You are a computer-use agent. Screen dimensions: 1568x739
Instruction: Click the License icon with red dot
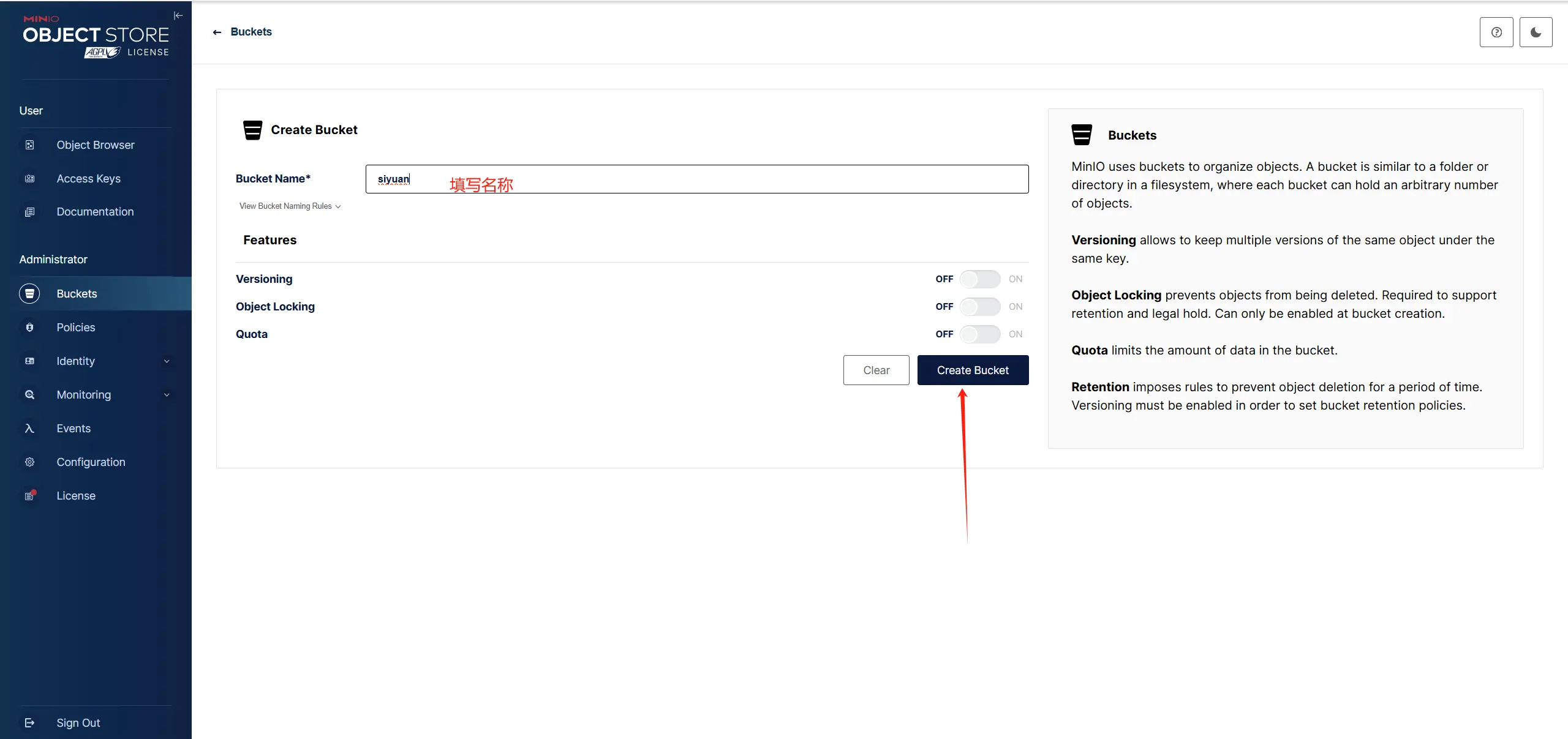(29, 495)
